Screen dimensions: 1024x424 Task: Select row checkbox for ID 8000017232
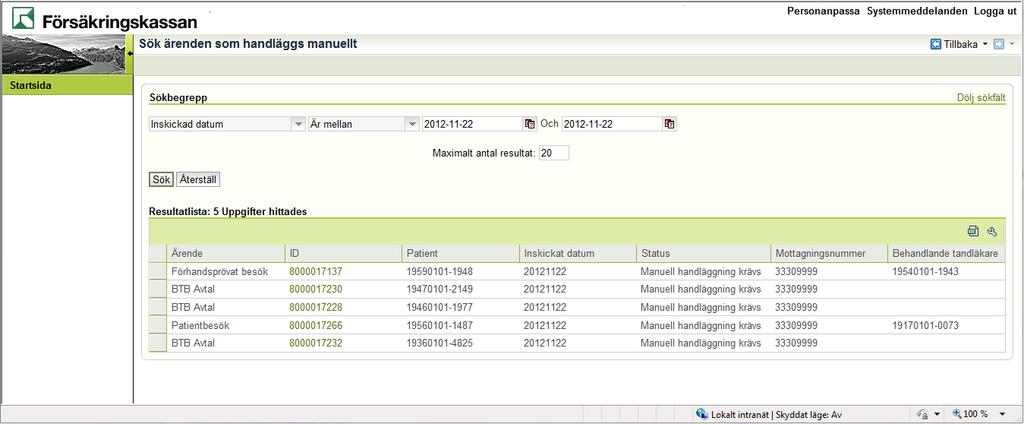coord(157,342)
